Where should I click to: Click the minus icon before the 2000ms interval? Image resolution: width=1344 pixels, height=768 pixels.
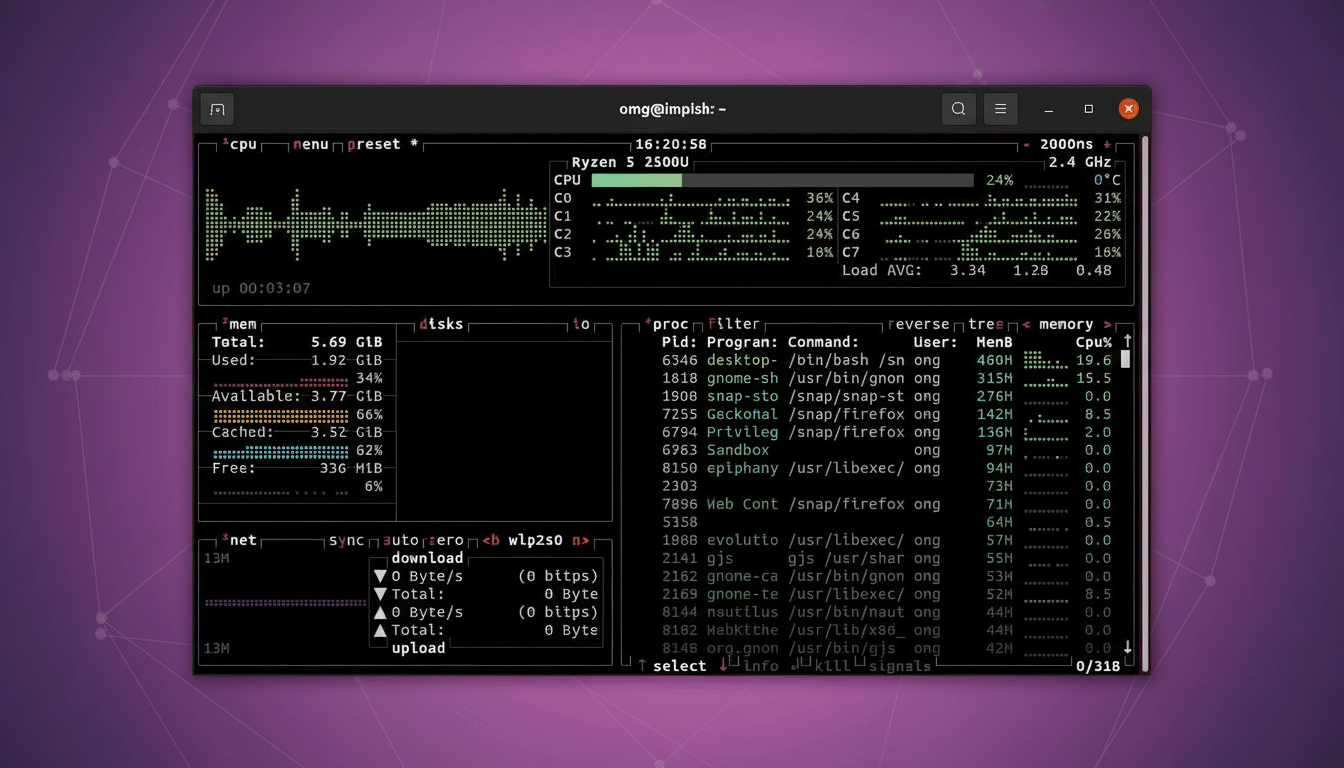coord(1026,144)
